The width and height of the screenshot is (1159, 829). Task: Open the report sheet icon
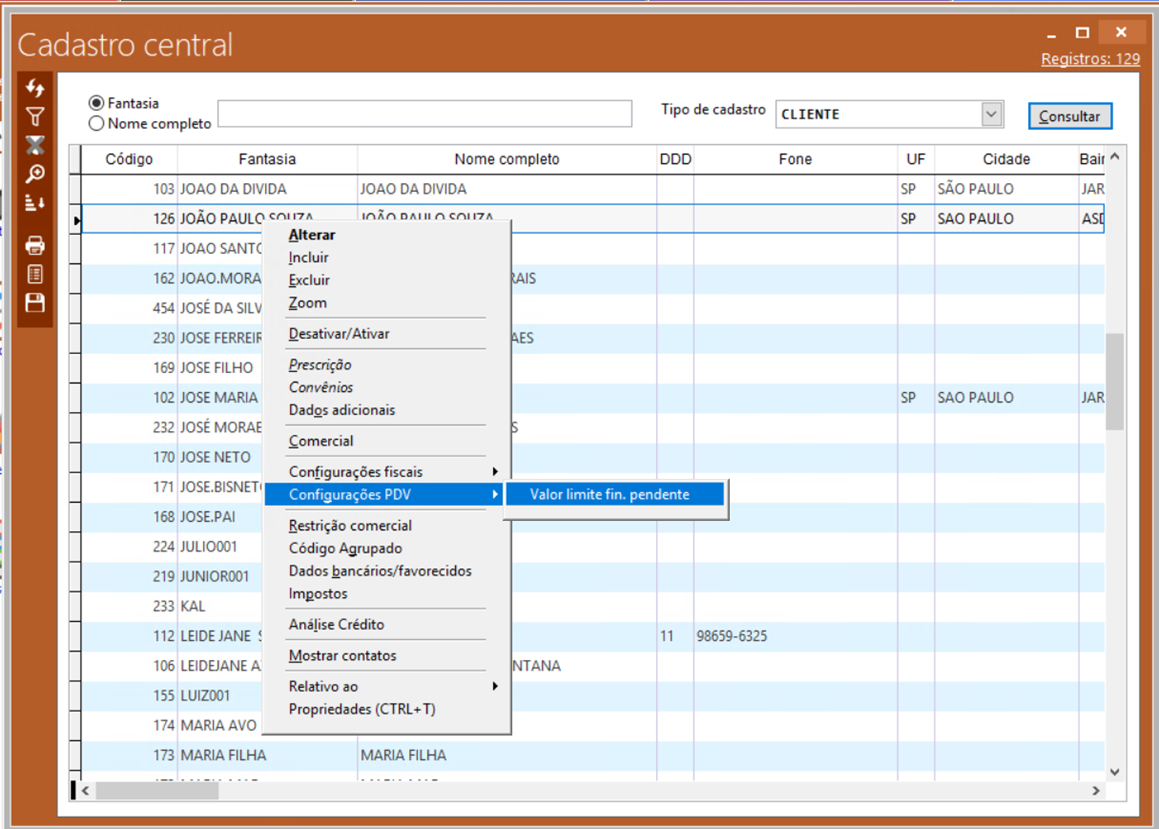[x=35, y=274]
